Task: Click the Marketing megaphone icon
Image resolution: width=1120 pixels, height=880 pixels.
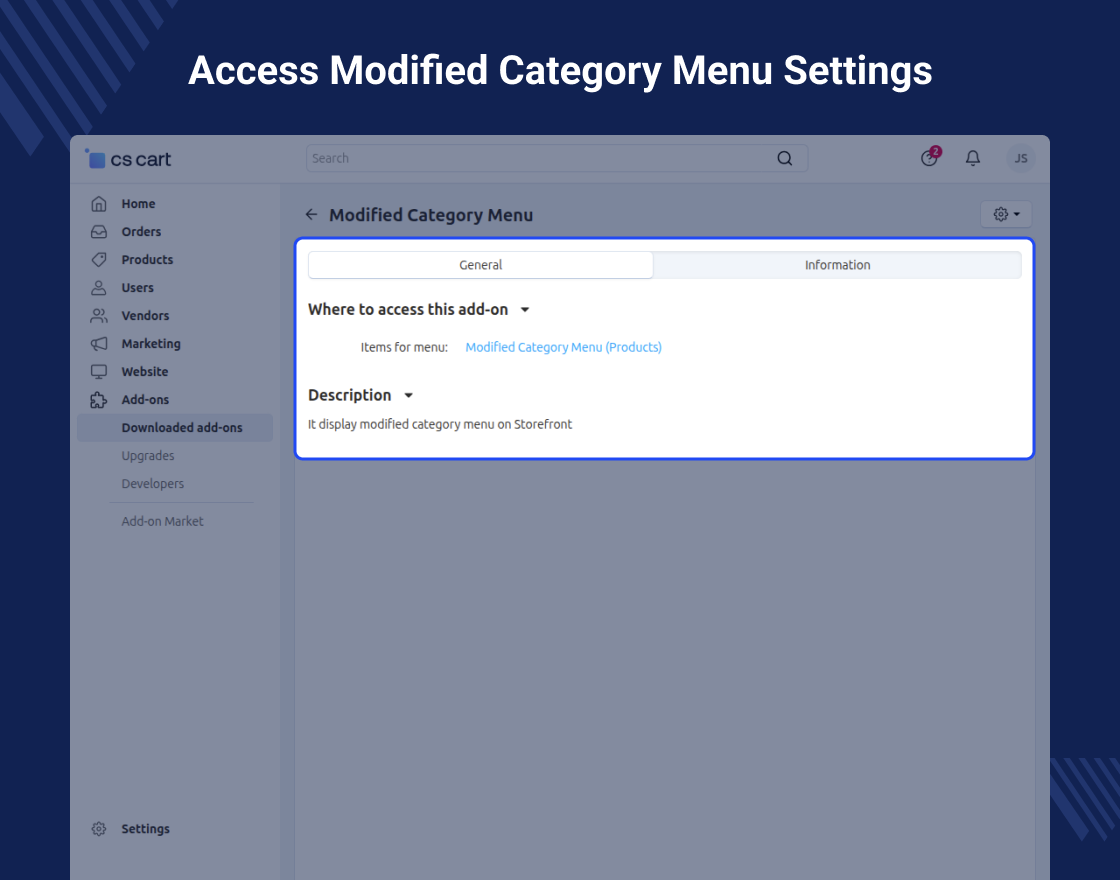Action: click(x=99, y=344)
